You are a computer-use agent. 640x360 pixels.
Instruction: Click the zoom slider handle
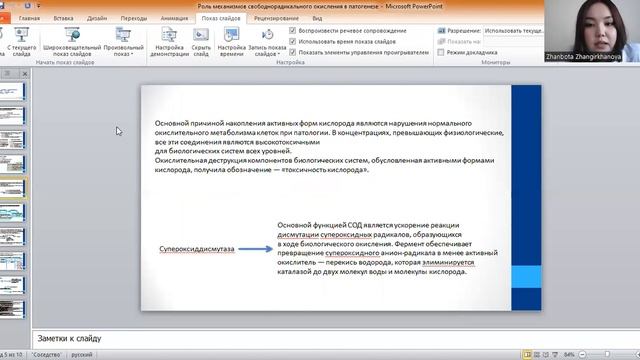point(607,355)
